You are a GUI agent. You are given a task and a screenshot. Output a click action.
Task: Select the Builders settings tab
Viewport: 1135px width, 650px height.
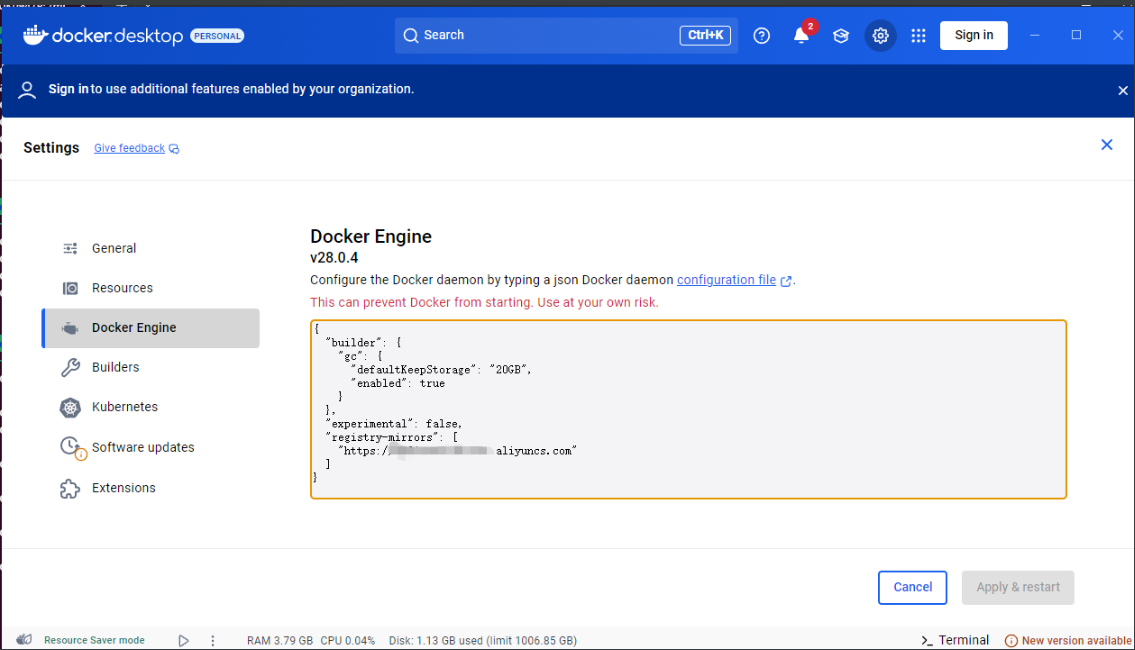click(151, 368)
